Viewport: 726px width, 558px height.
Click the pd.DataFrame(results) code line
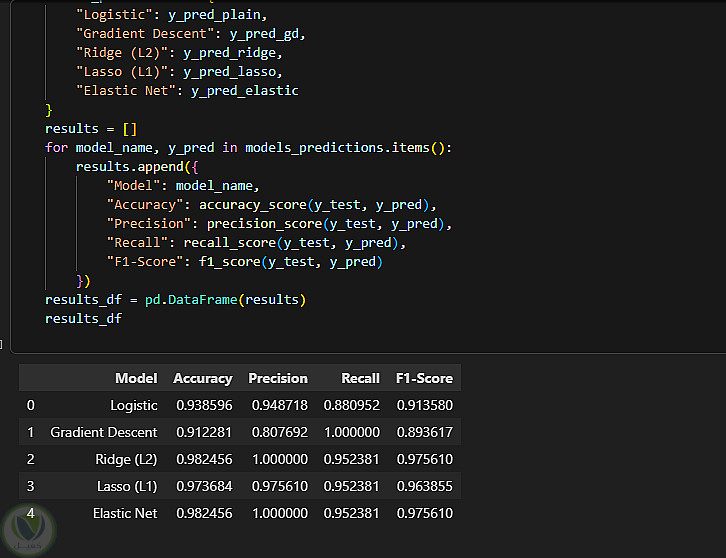[175, 299]
